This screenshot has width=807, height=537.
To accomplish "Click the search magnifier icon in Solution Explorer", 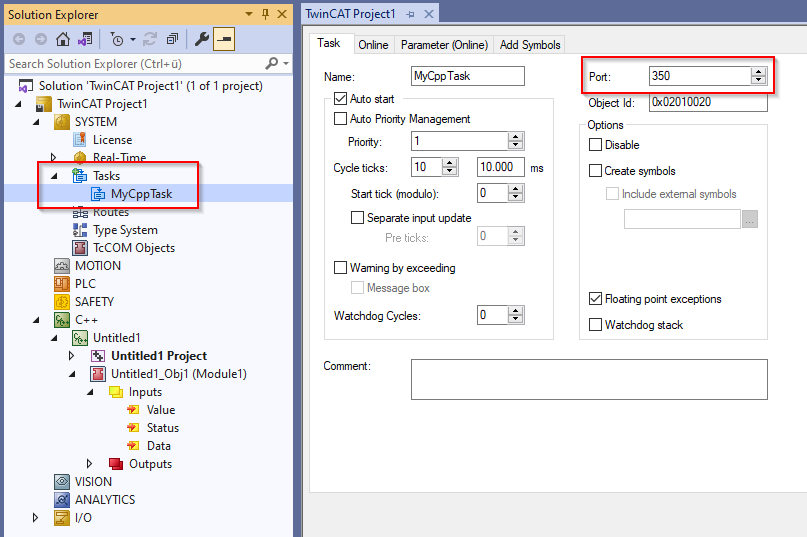I will coord(271,63).
